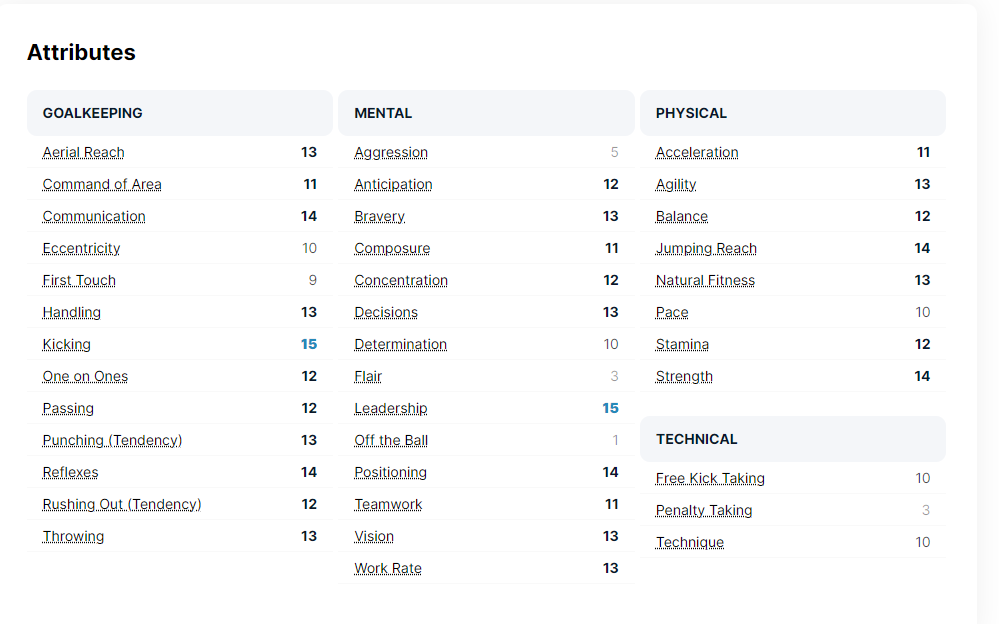This screenshot has width=999, height=624.
Task: Click the Natural Fitness link
Action: point(704,280)
